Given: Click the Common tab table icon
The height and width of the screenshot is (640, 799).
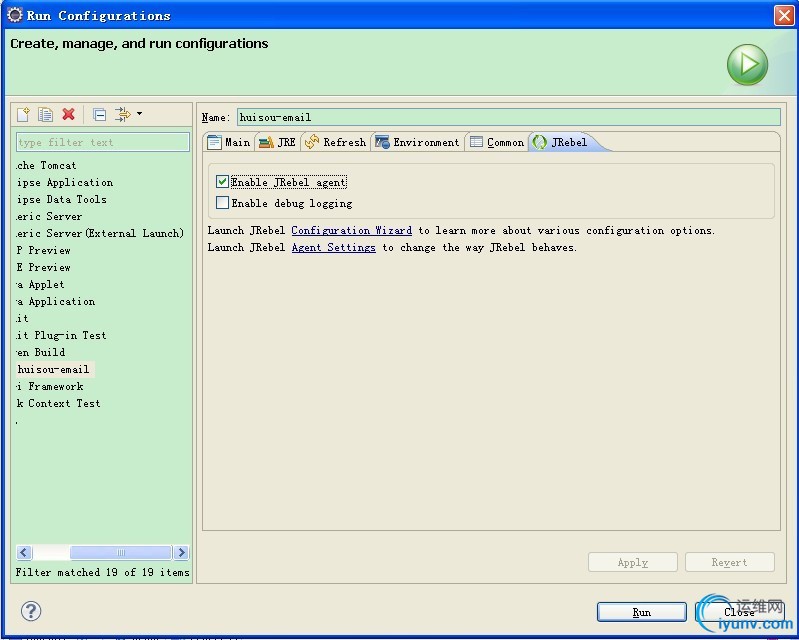Looking at the screenshot, I should click(476, 142).
